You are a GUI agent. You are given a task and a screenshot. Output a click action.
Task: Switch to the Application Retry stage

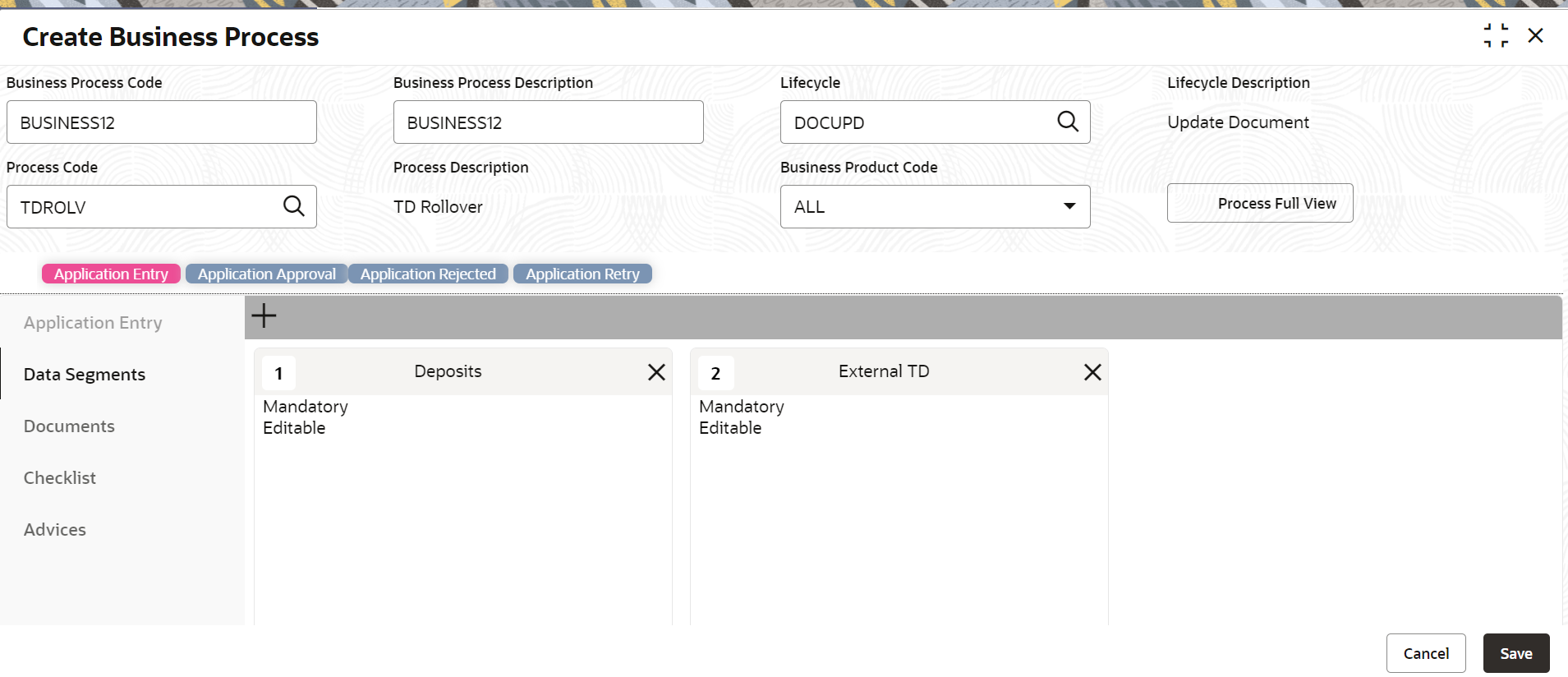pos(582,274)
